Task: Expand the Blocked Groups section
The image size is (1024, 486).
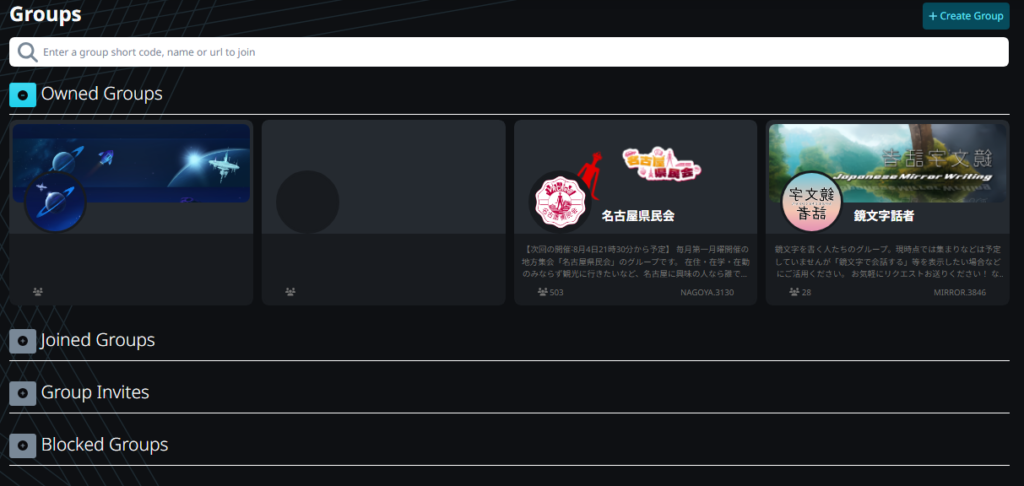Action: (23, 445)
